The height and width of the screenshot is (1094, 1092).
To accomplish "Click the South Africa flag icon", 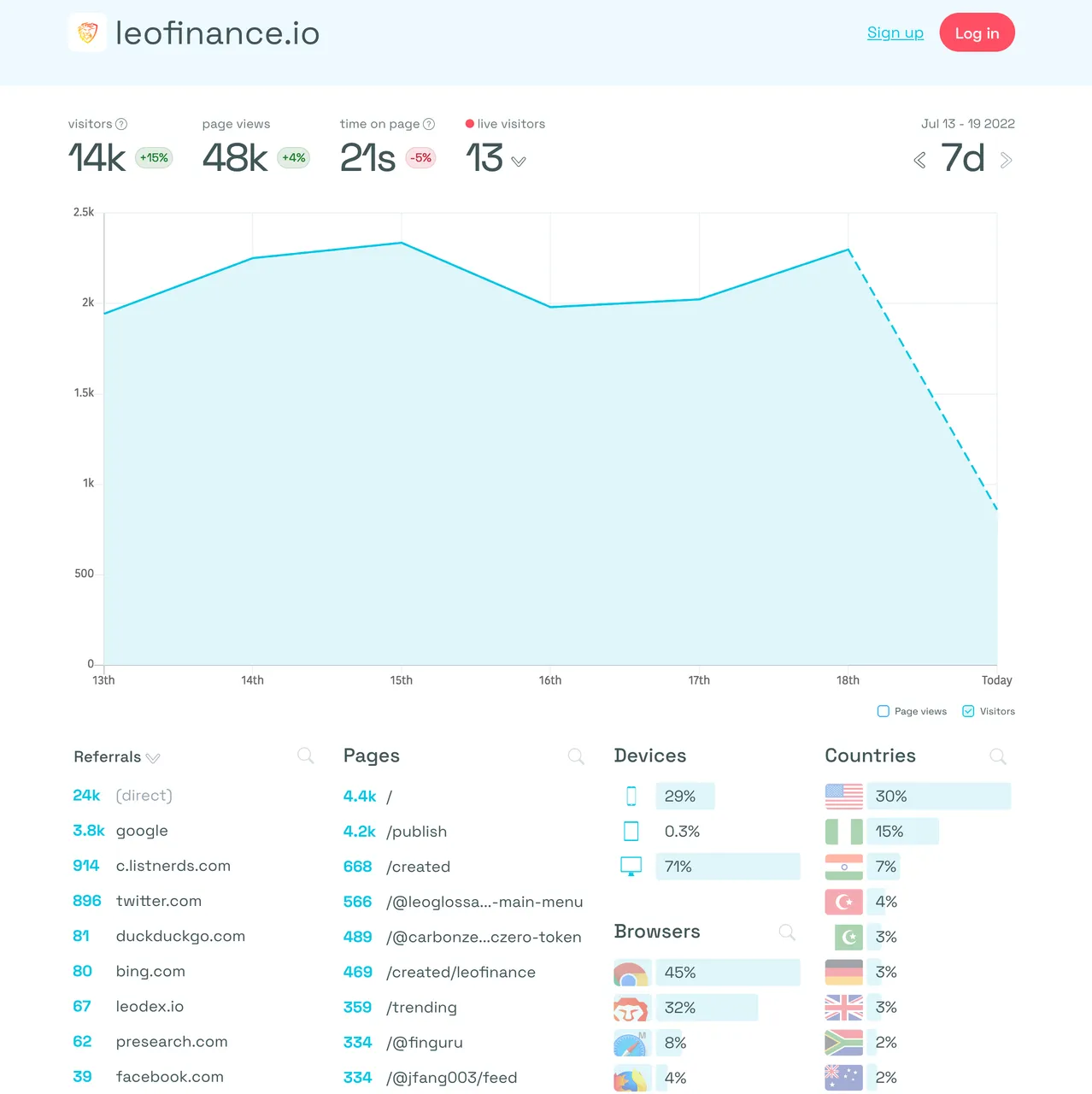I will [x=844, y=1043].
